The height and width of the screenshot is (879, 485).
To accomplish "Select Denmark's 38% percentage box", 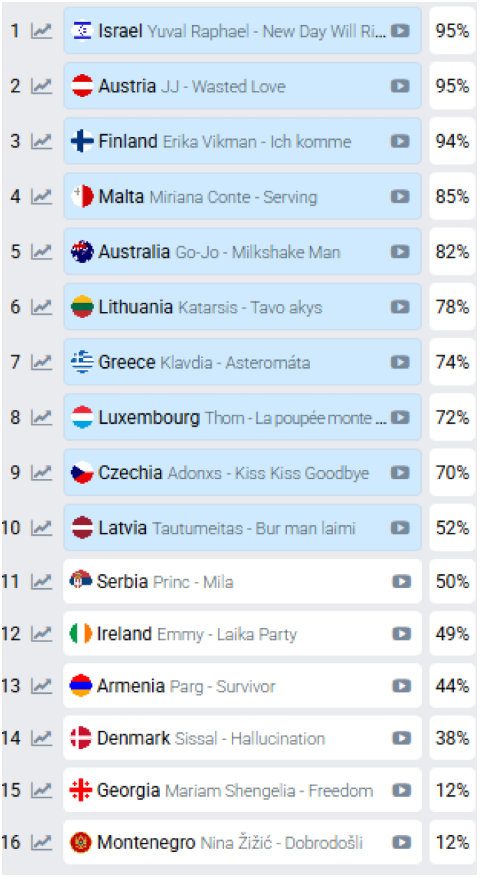I will pos(452,738).
